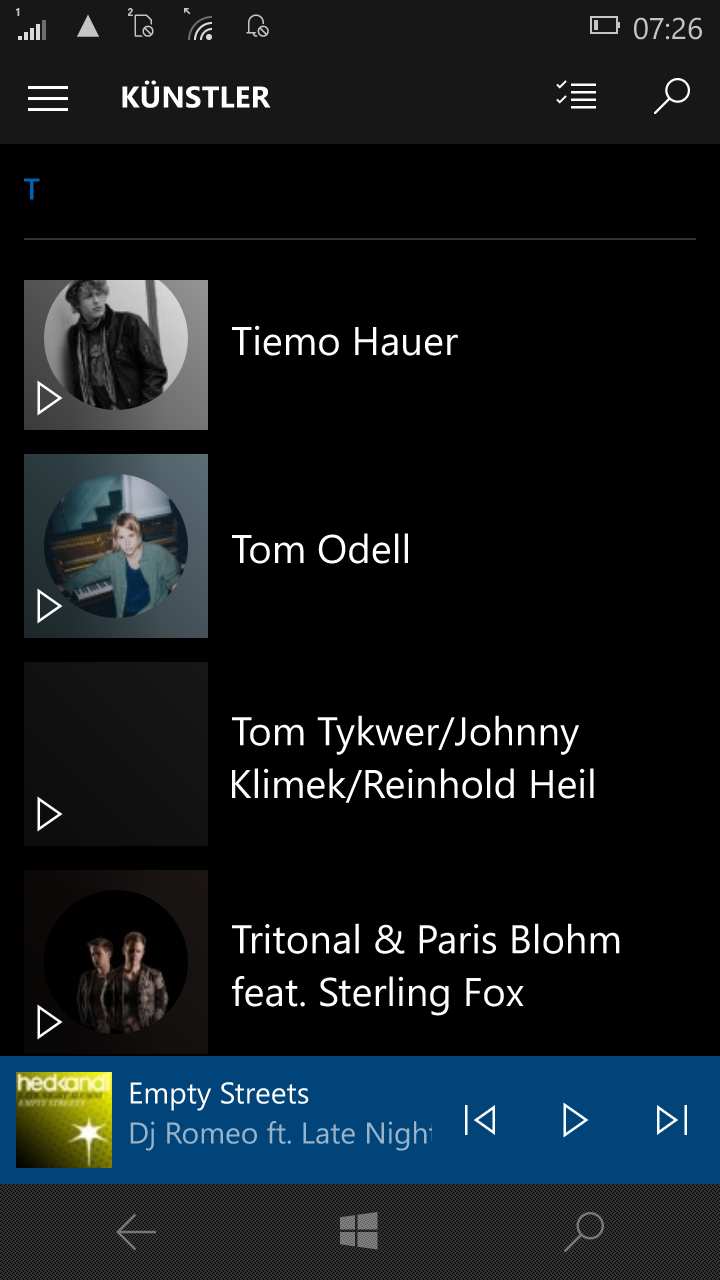Tap the multi-select list icon

pyautogui.click(x=576, y=96)
